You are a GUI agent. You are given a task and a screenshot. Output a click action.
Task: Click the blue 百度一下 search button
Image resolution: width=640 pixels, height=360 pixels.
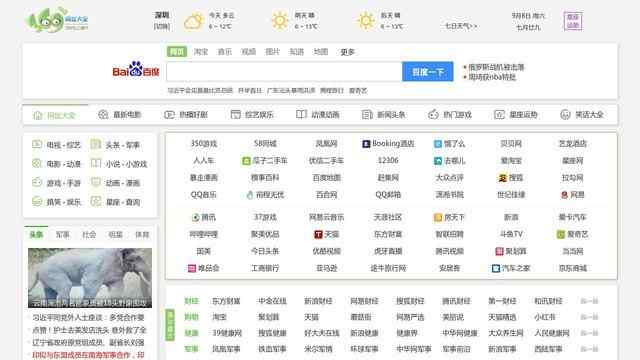coord(427,72)
